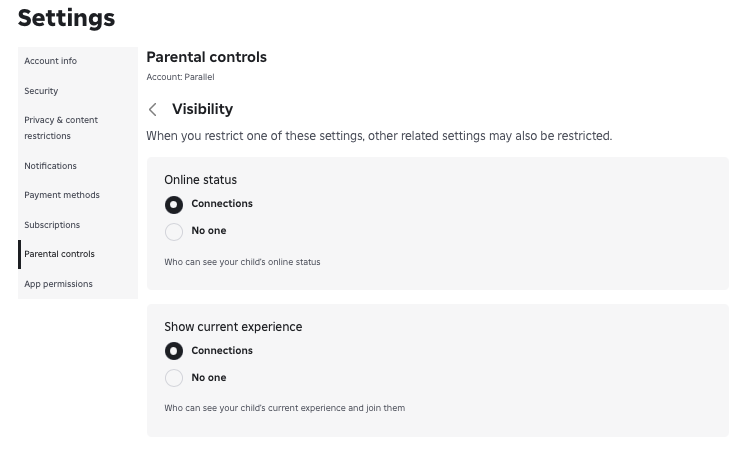Screen dimensions: 752x456
Task: Click the No one label under Show current experience
Action: point(209,378)
